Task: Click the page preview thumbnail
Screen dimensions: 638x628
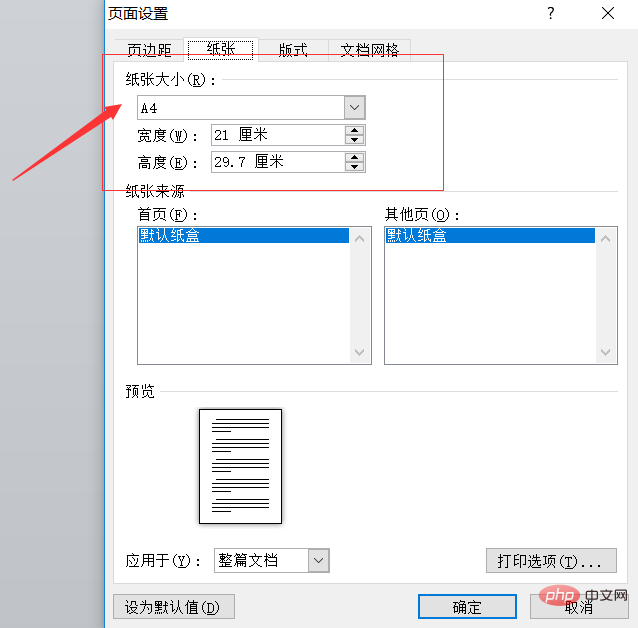Action: (240, 466)
